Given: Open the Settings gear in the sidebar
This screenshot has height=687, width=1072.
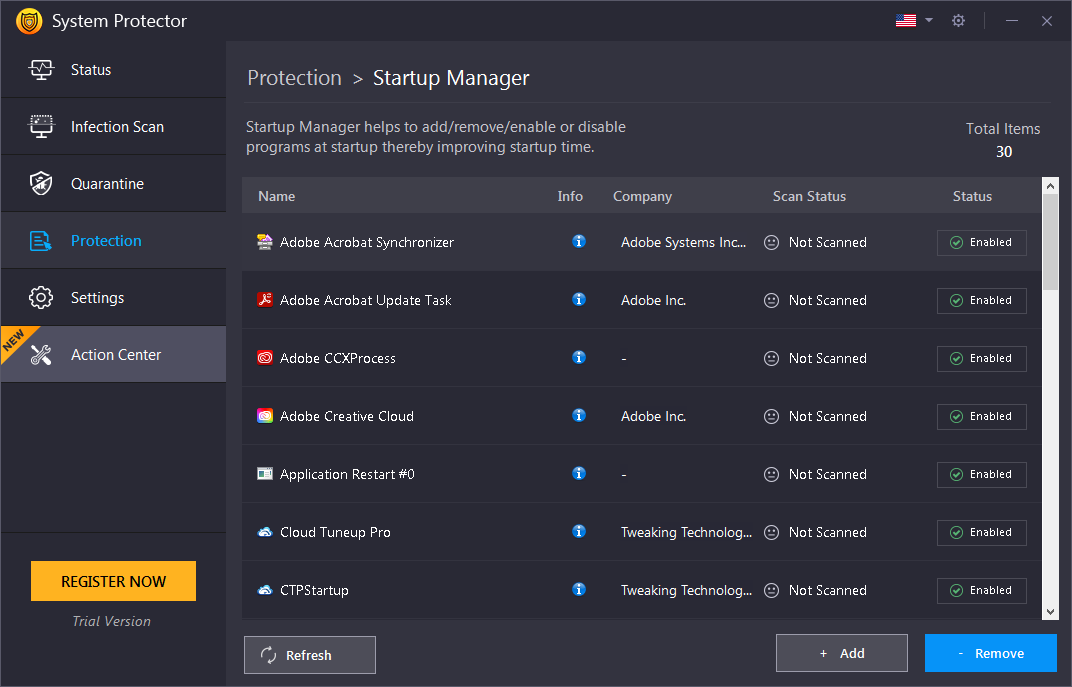Looking at the screenshot, I should pyautogui.click(x=41, y=297).
